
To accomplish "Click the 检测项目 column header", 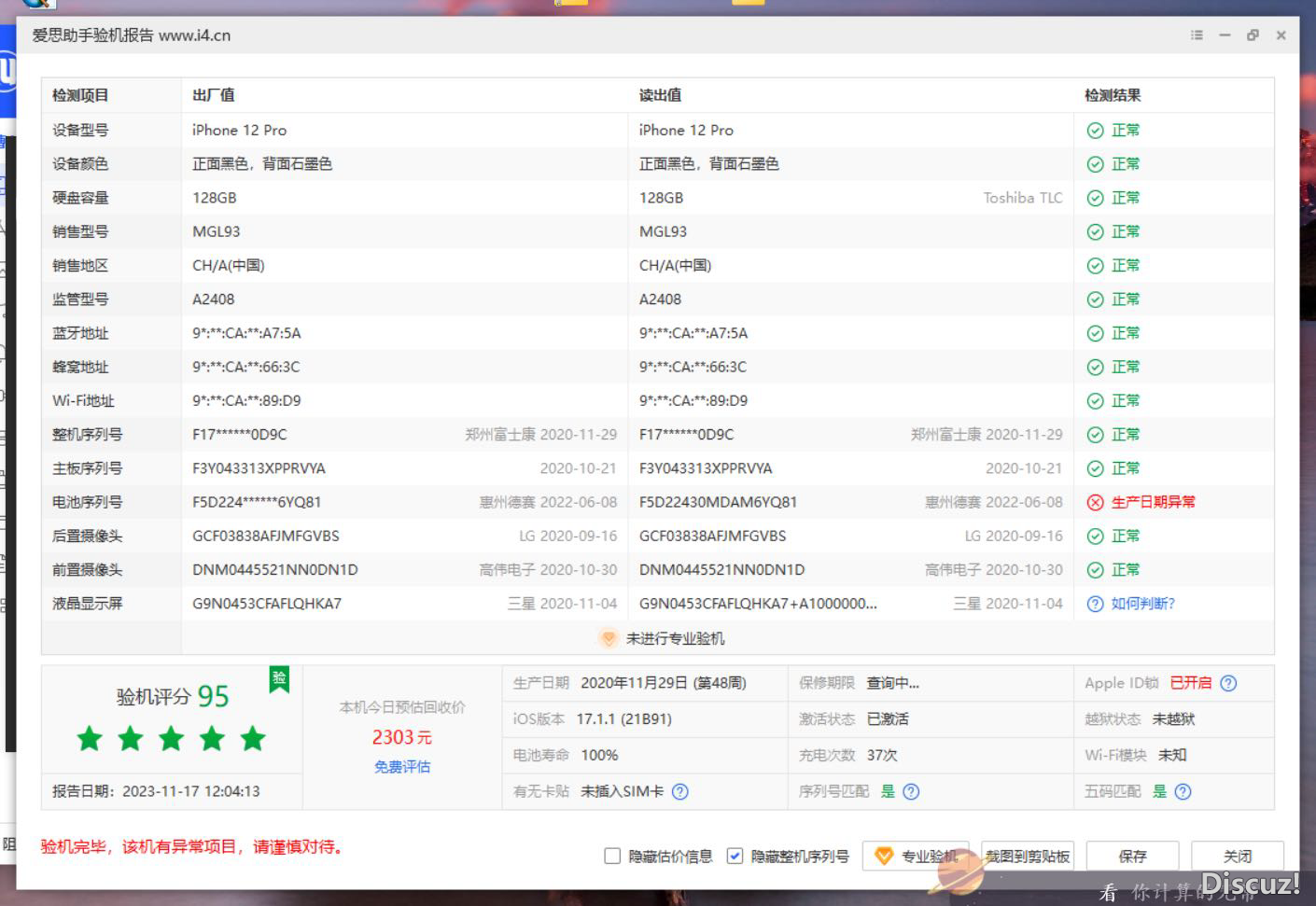I will point(80,95).
